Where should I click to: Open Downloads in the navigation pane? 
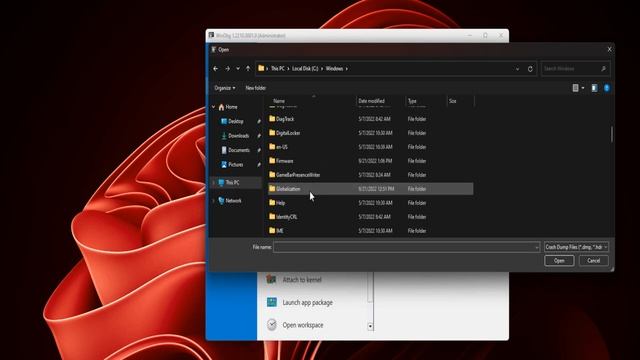click(235, 136)
